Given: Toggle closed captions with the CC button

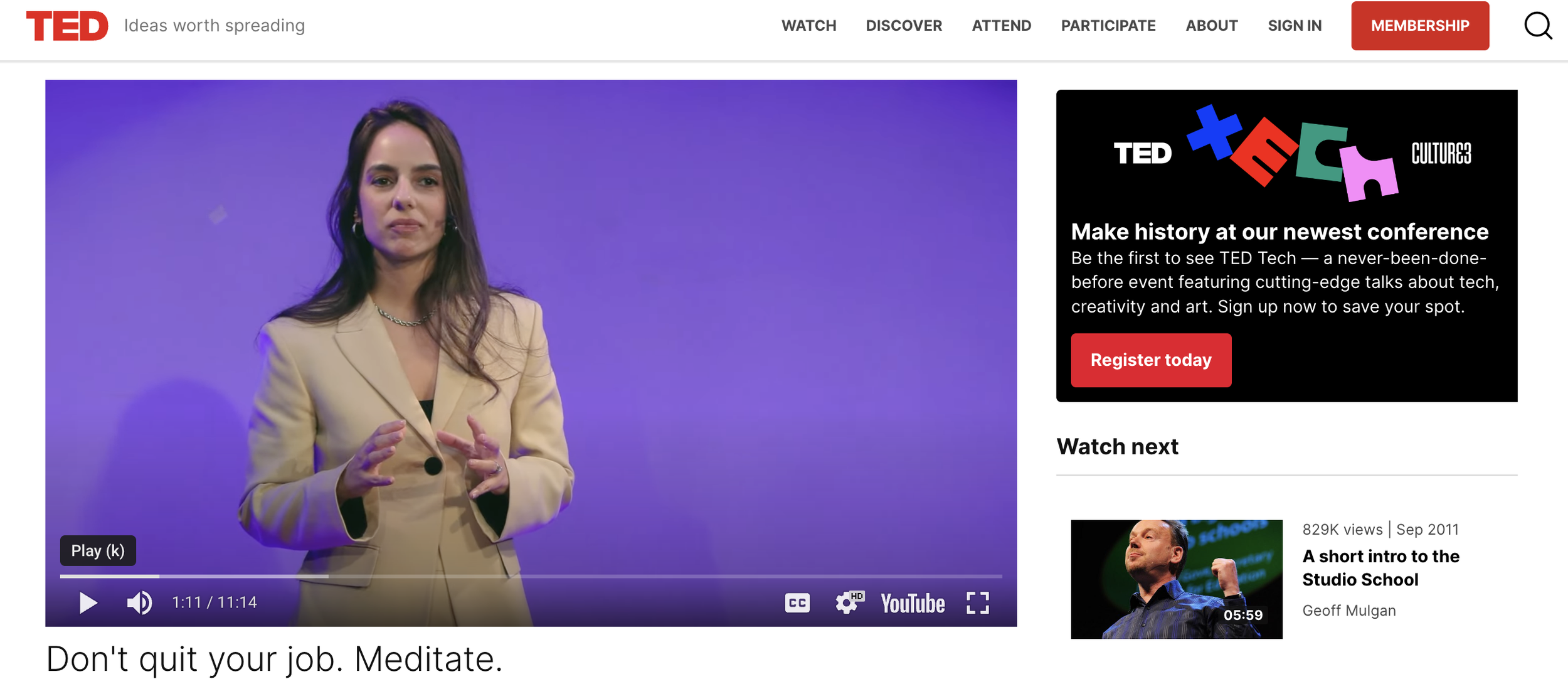Looking at the screenshot, I should tap(797, 603).
